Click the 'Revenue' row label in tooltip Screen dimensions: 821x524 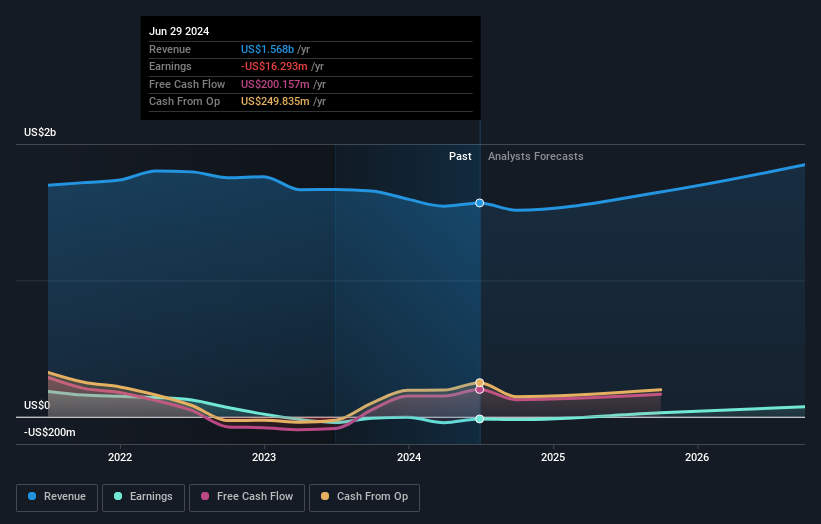[170, 49]
